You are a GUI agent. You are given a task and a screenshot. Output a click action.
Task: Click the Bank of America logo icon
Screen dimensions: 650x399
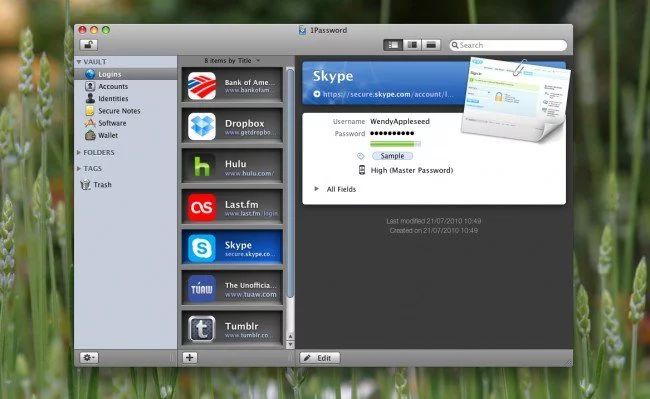202,86
